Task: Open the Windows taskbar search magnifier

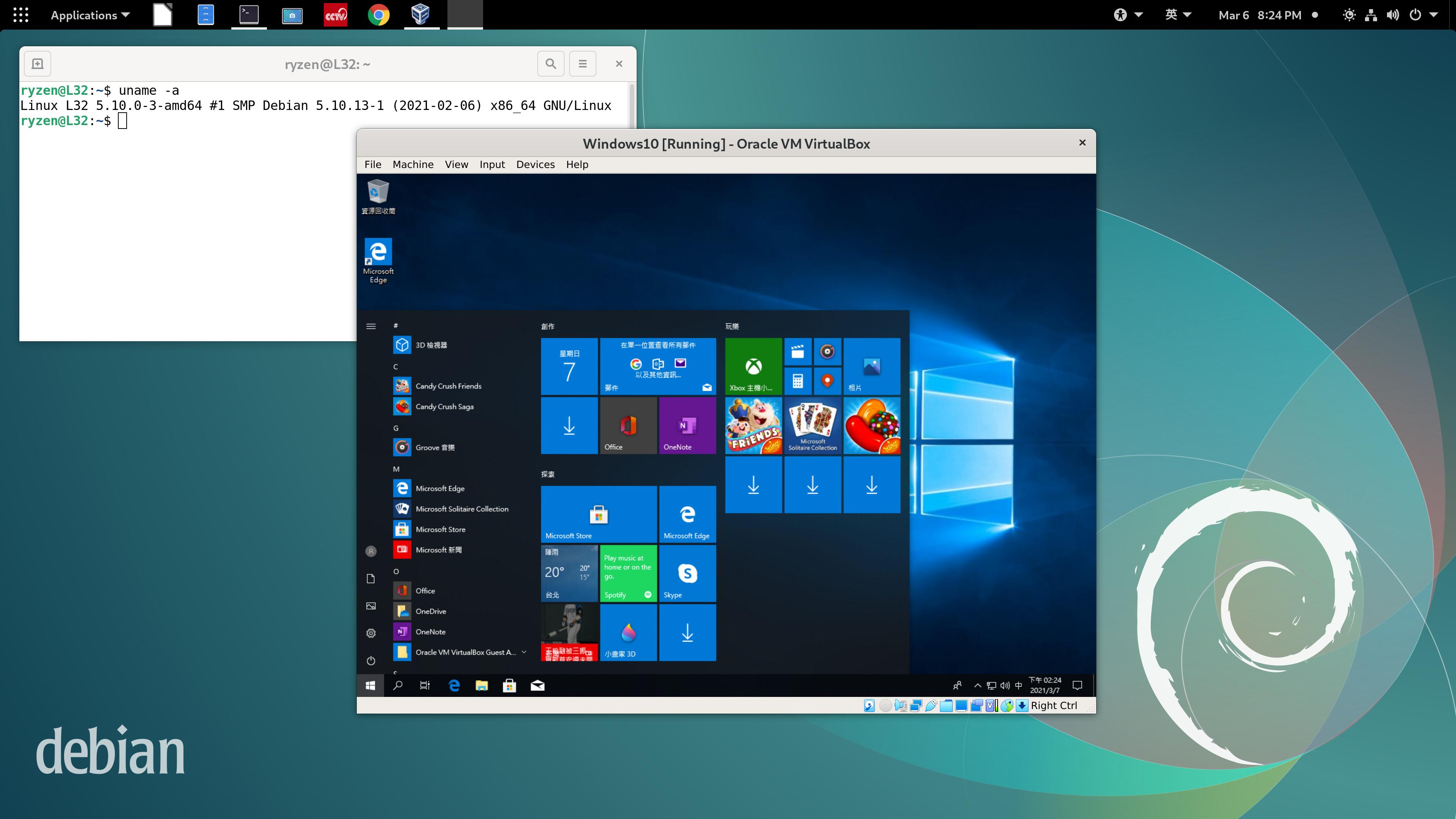Action: pos(398,686)
